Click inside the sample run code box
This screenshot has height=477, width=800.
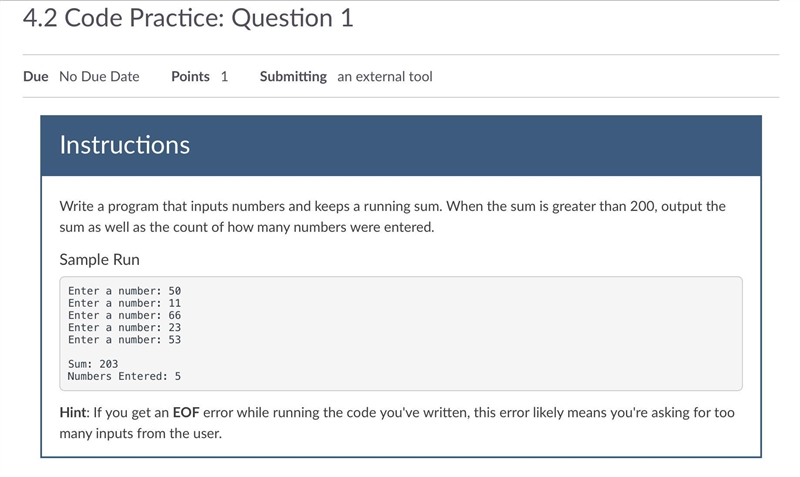[401, 334]
